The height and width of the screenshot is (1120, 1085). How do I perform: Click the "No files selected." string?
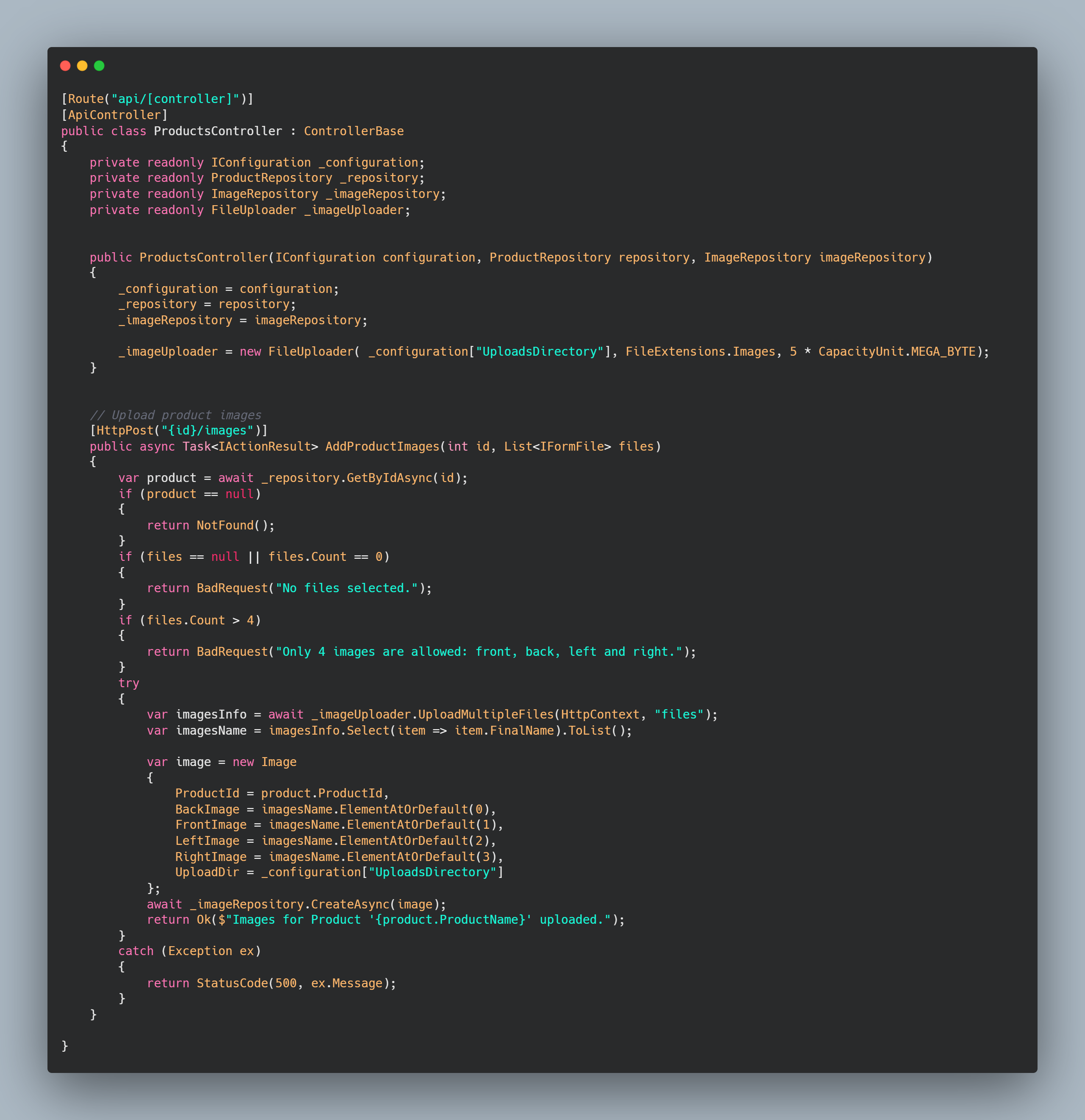point(346,588)
